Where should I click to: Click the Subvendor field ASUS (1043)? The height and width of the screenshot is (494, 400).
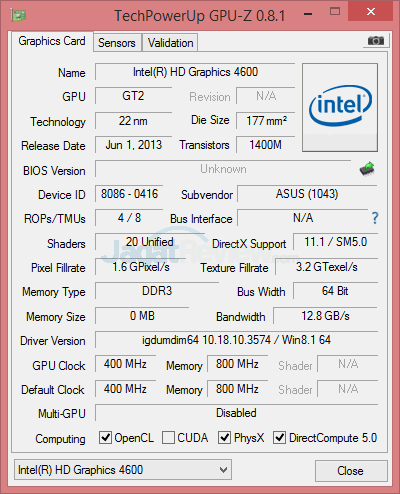pos(307,194)
